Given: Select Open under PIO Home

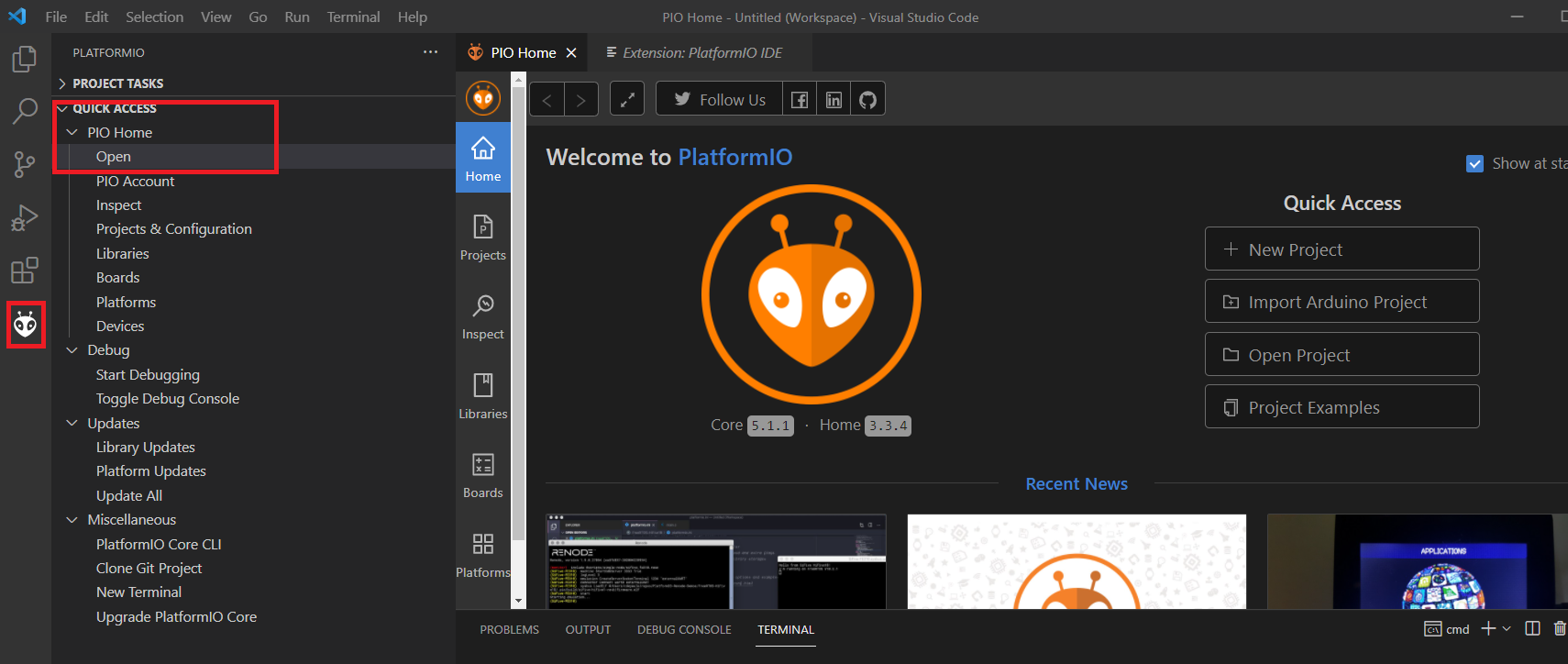Looking at the screenshot, I should pyautogui.click(x=114, y=157).
